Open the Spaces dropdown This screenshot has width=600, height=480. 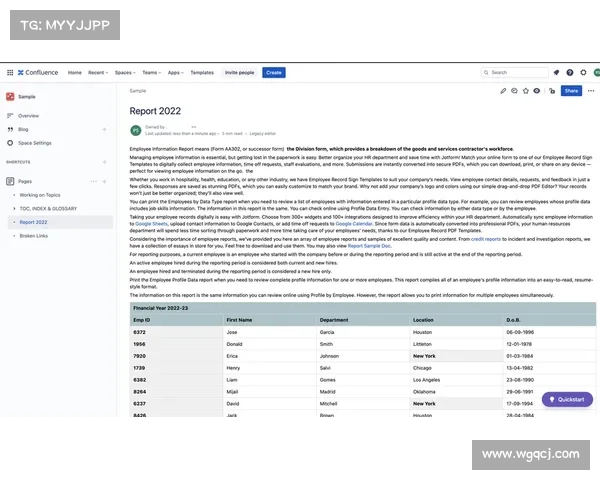125,72
